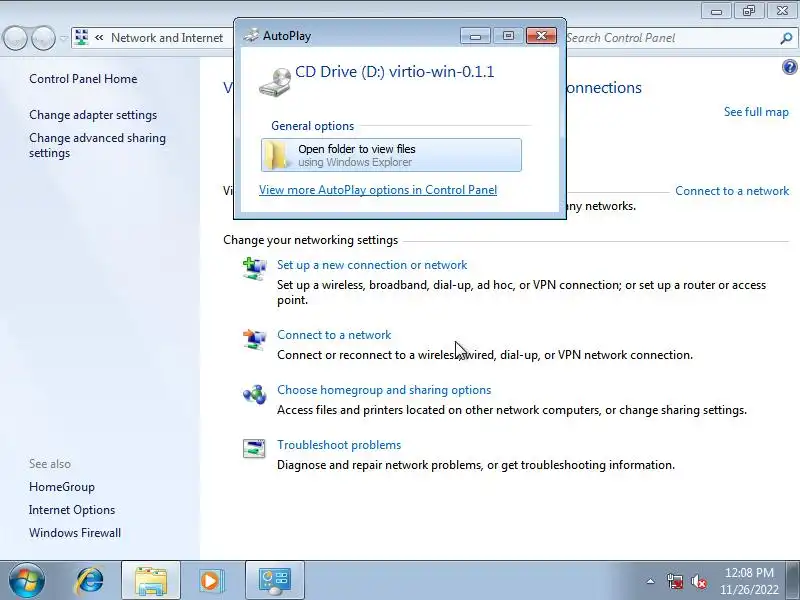The image size is (800, 600).
Task: Open Change advanced sharing settings
Action: point(97,145)
